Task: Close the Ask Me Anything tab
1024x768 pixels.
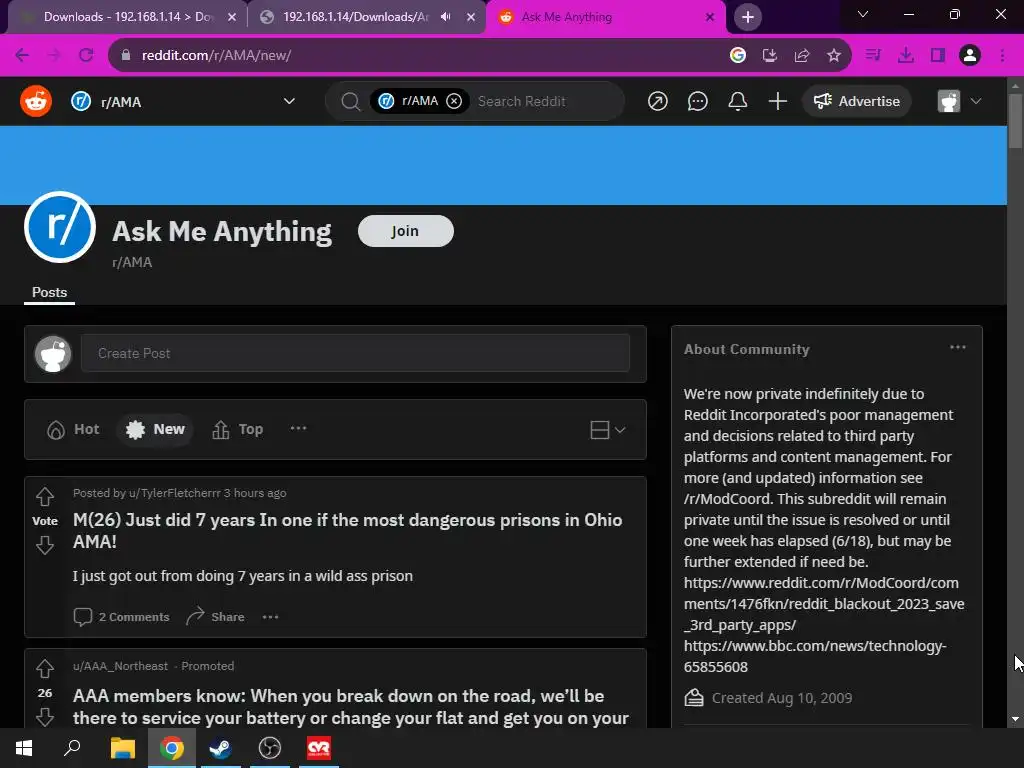Action: coord(710,17)
